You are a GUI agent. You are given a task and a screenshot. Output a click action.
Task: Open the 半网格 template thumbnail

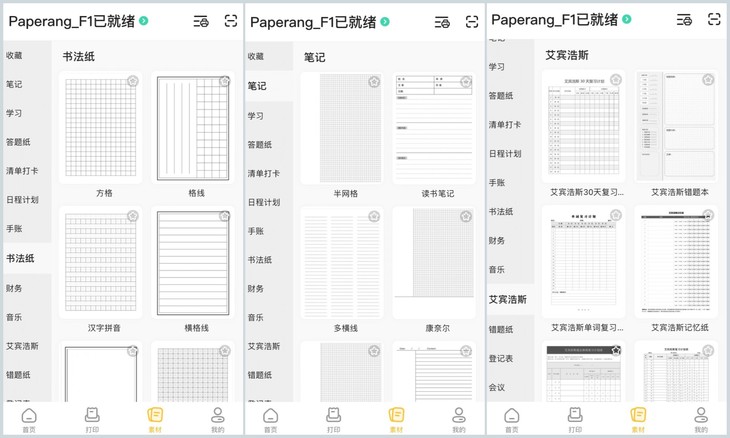[342, 128]
